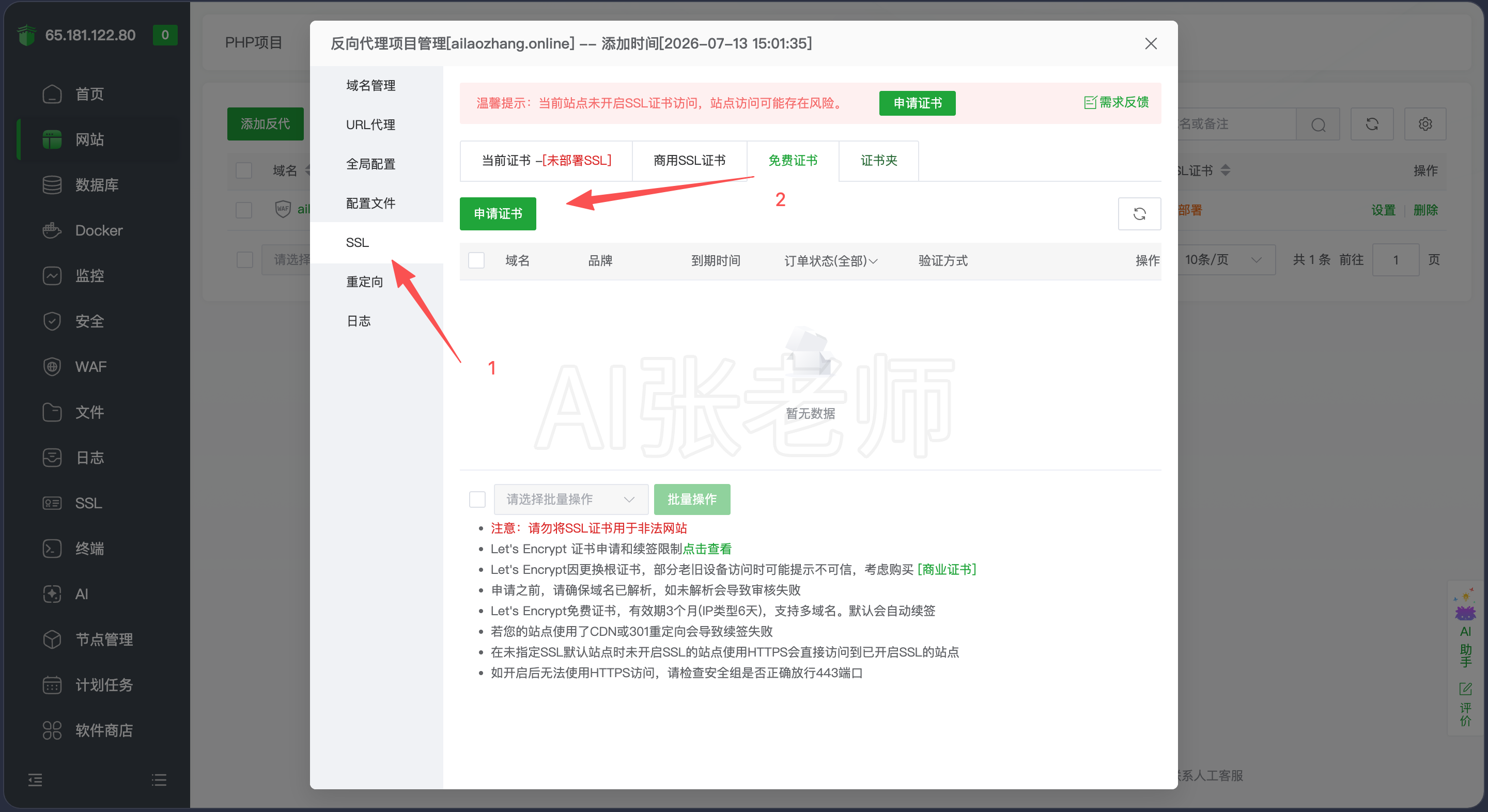Open the 终端 terminal icon in sidebar
1488x812 pixels.
coord(52,549)
